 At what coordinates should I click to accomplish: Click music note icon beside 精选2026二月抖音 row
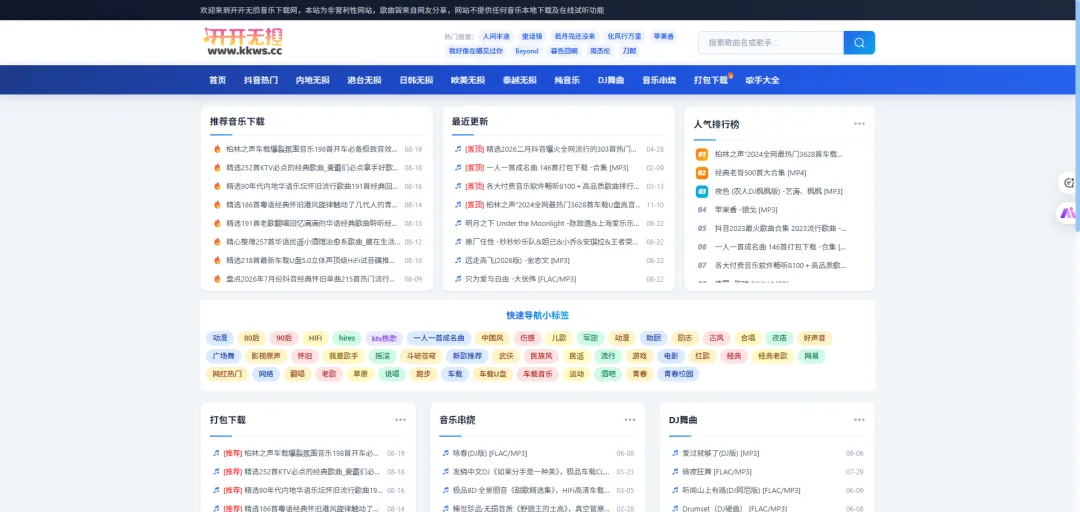(458, 149)
